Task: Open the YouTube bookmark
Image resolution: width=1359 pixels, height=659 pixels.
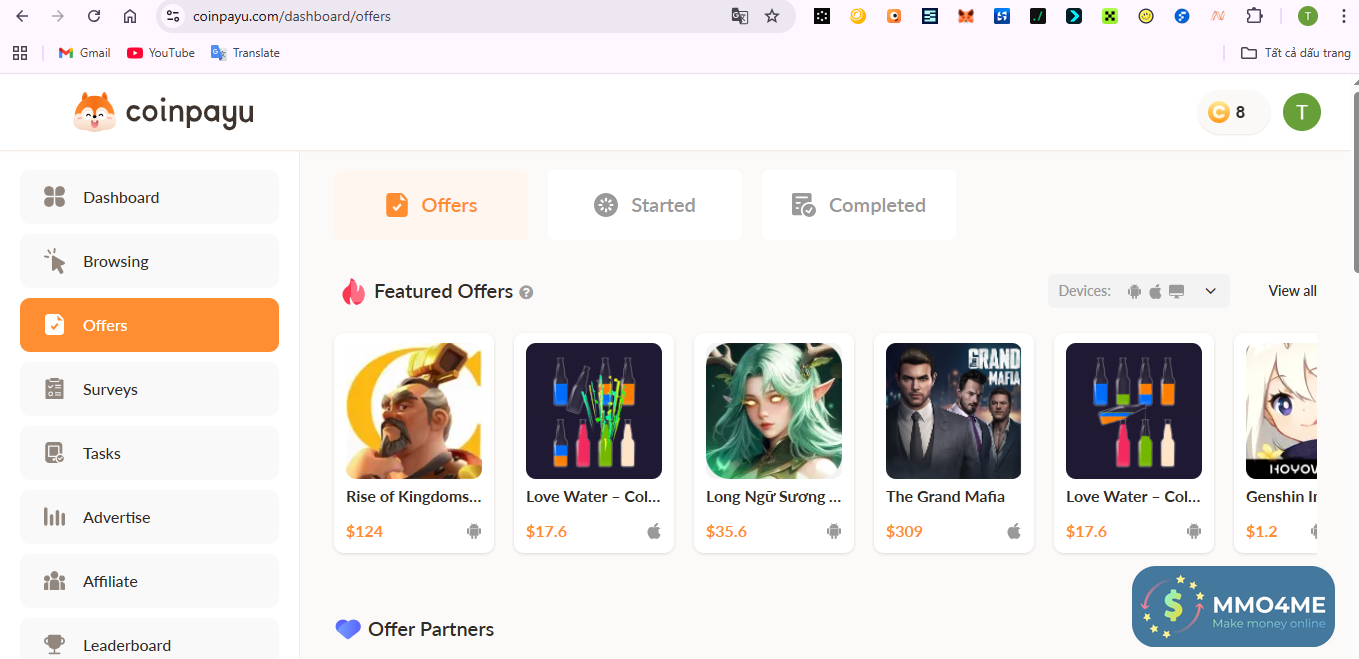Action: point(161,53)
